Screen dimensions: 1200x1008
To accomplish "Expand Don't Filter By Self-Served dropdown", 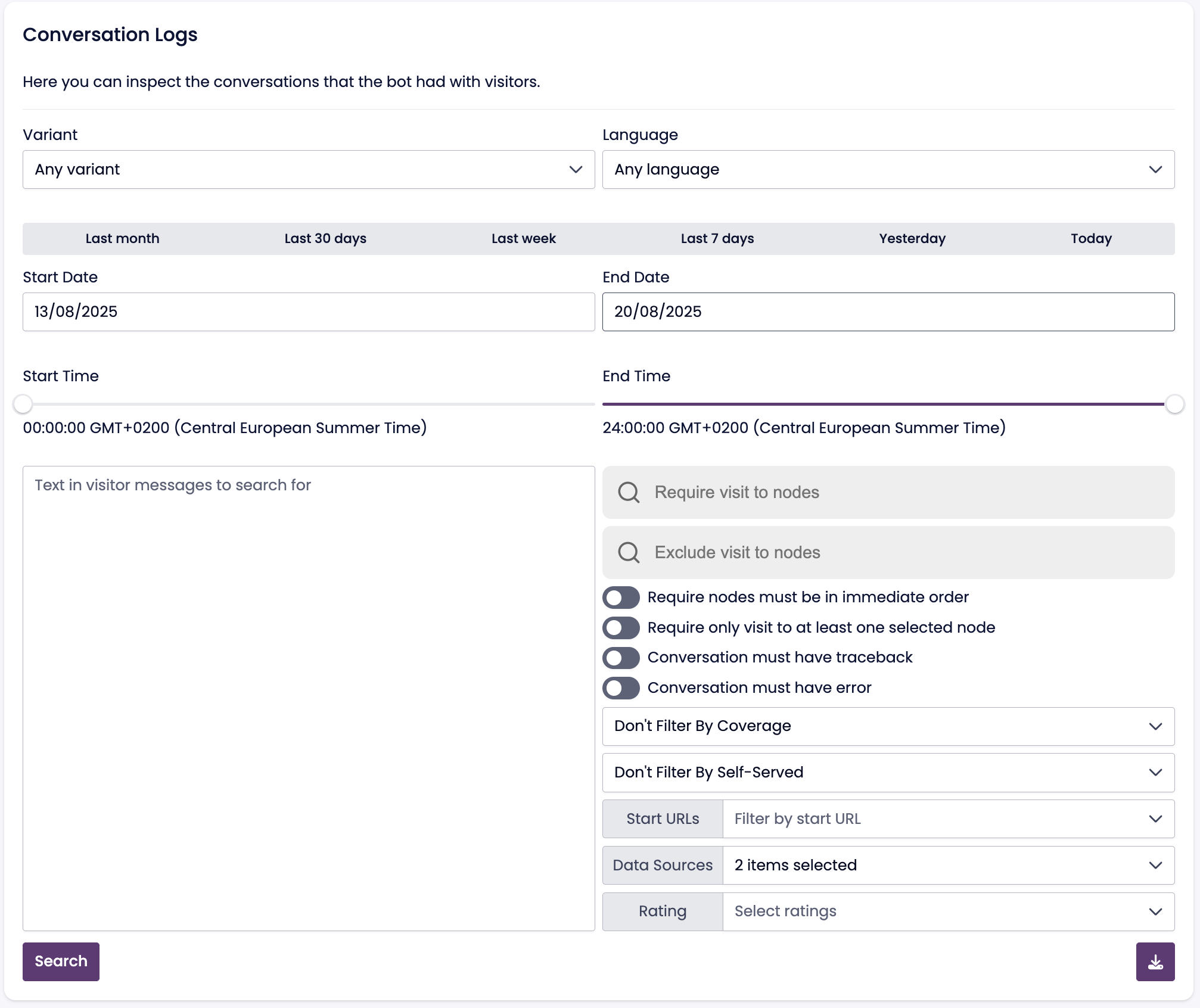I will click(888, 773).
